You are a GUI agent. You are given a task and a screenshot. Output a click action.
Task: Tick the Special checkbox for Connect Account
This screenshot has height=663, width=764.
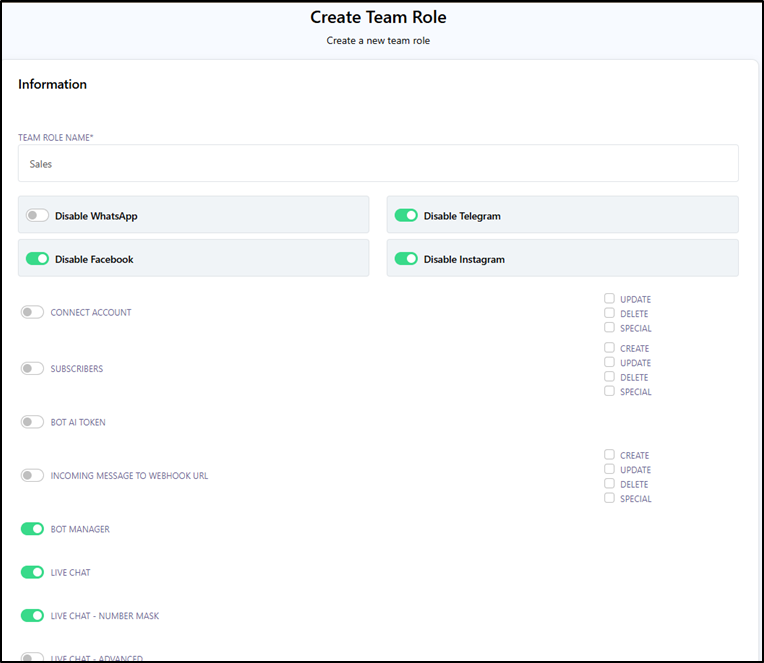tap(609, 327)
